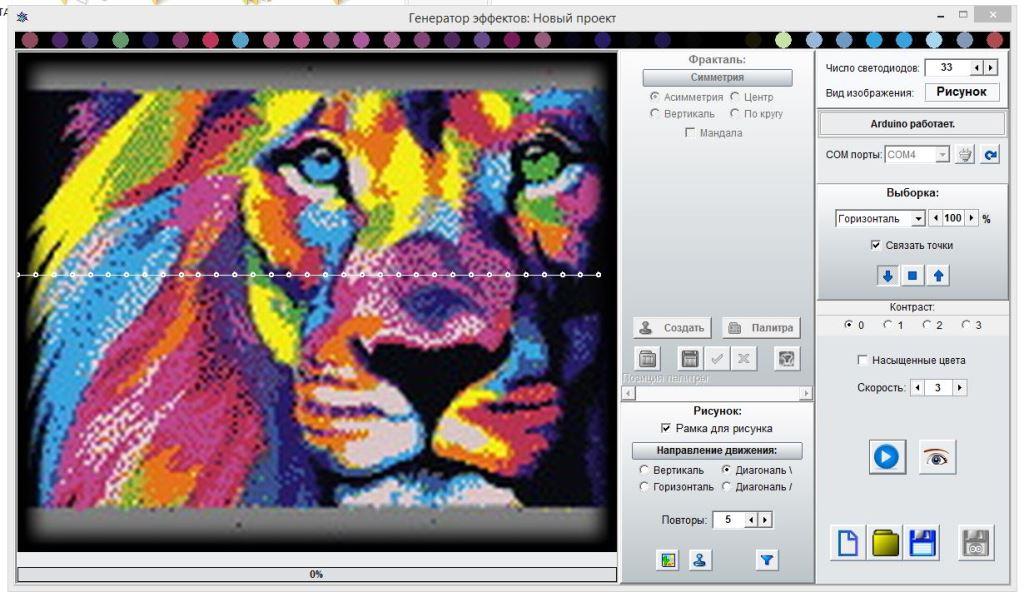Click the blue play button
Viewport: 1024px width, 602px height.
(887, 456)
